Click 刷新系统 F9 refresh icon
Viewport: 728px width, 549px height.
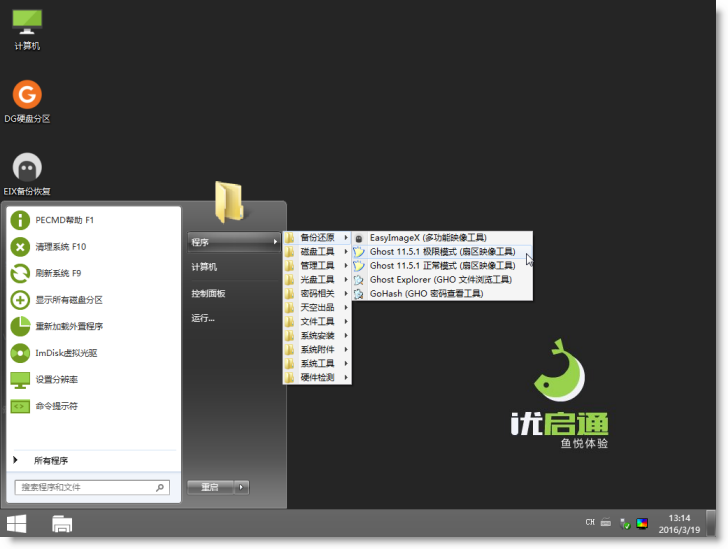pos(20,273)
